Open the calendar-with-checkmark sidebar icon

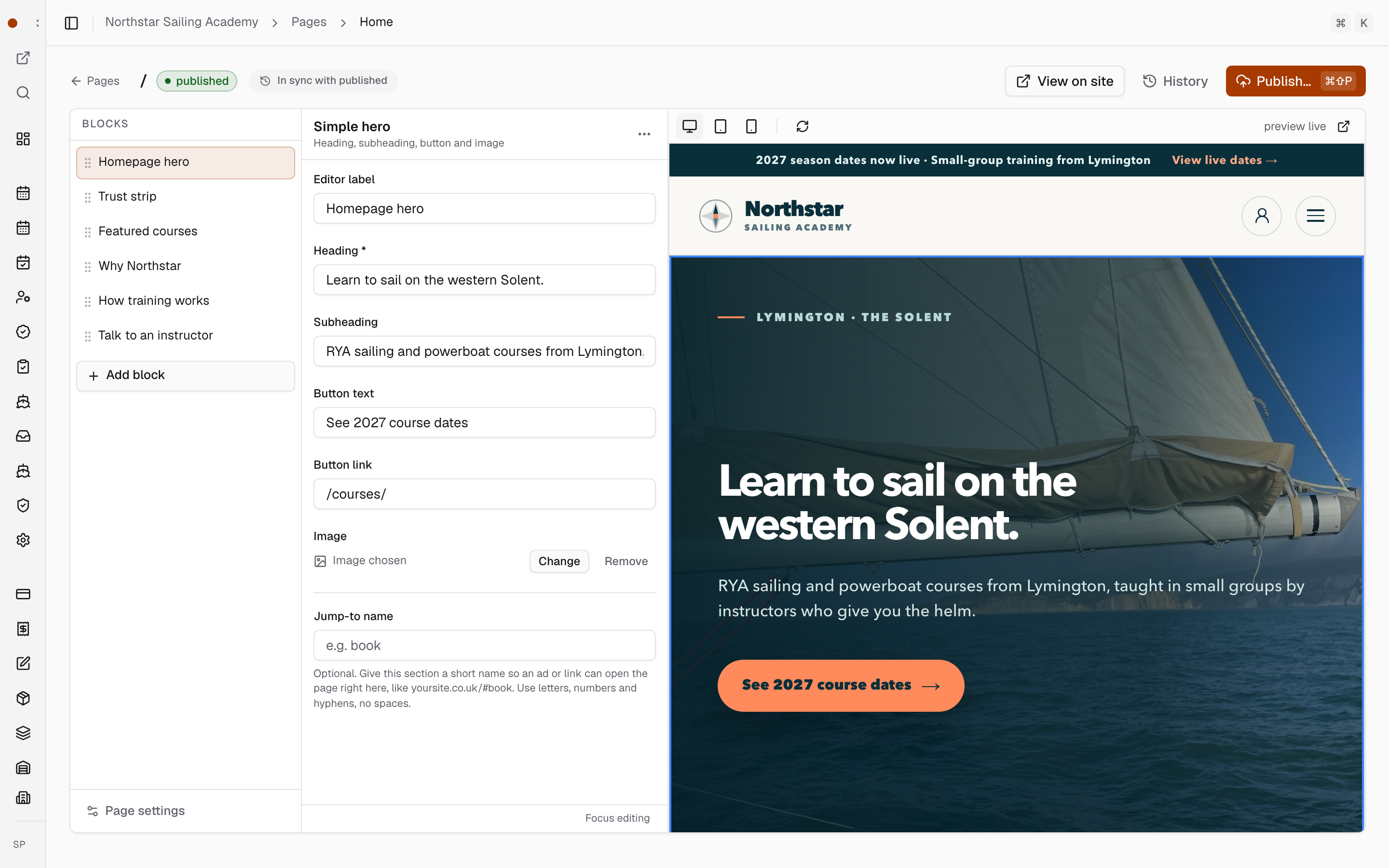tap(23, 263)
